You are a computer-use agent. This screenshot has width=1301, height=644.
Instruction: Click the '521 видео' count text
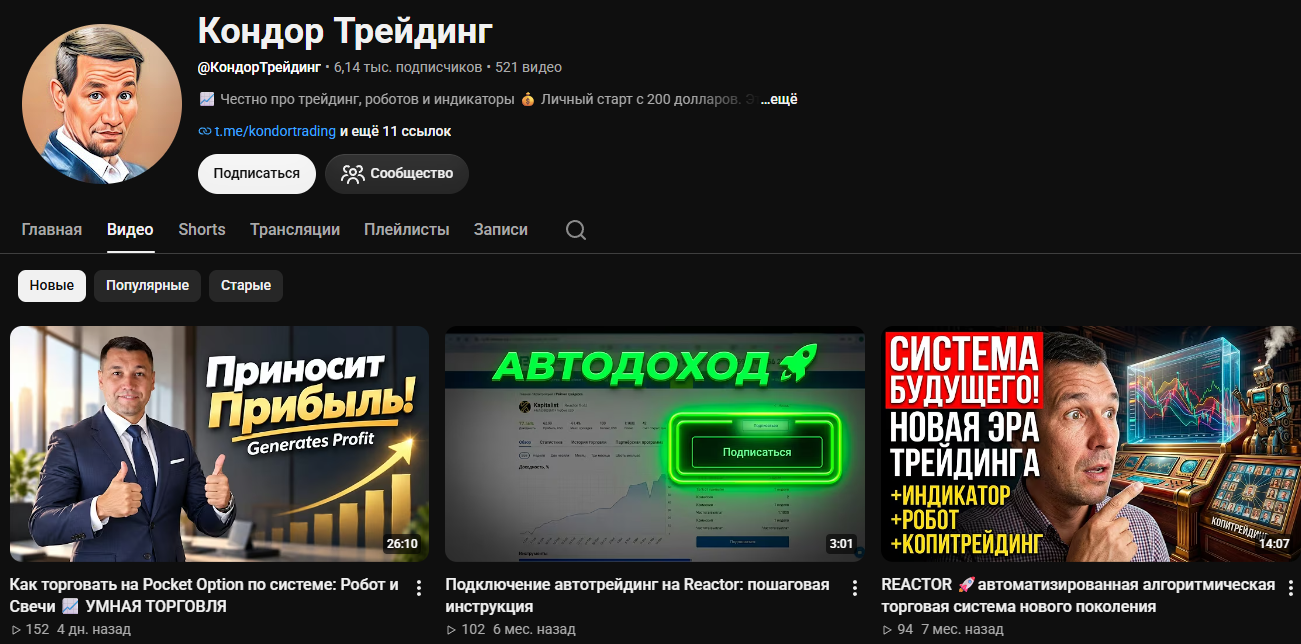[528, 67]
